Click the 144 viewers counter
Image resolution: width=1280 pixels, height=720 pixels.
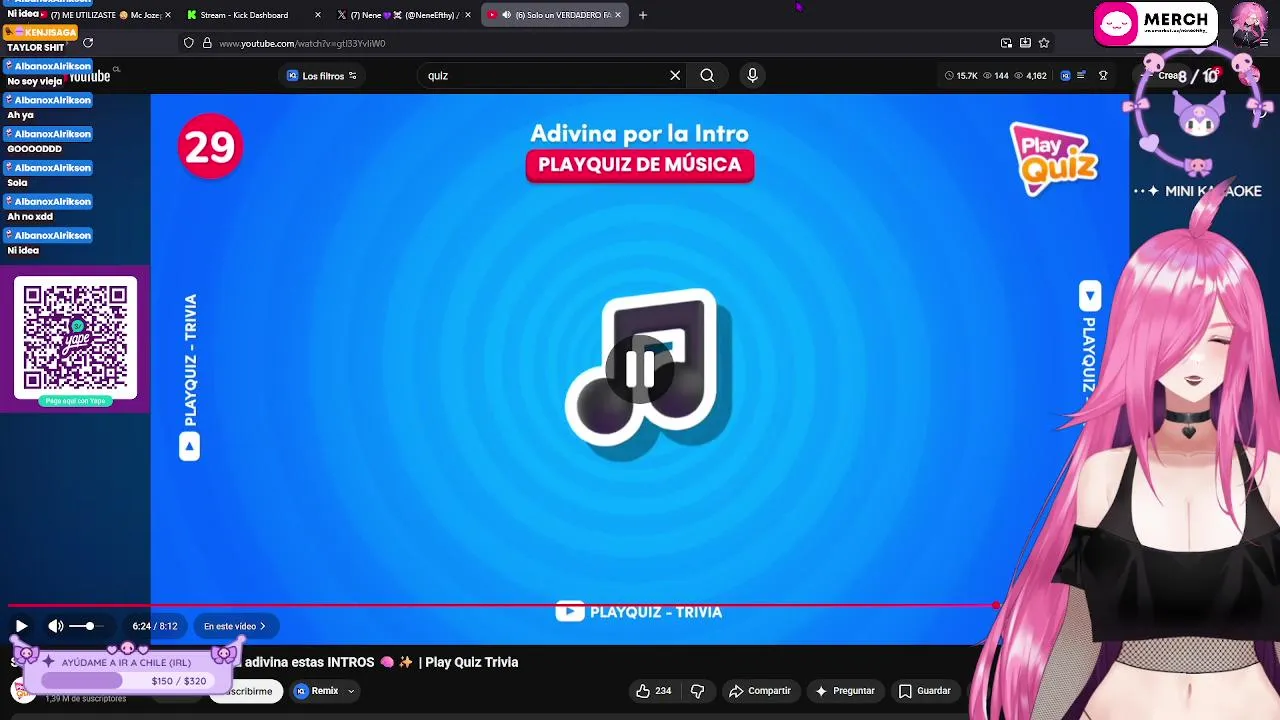tap(996, 76)
